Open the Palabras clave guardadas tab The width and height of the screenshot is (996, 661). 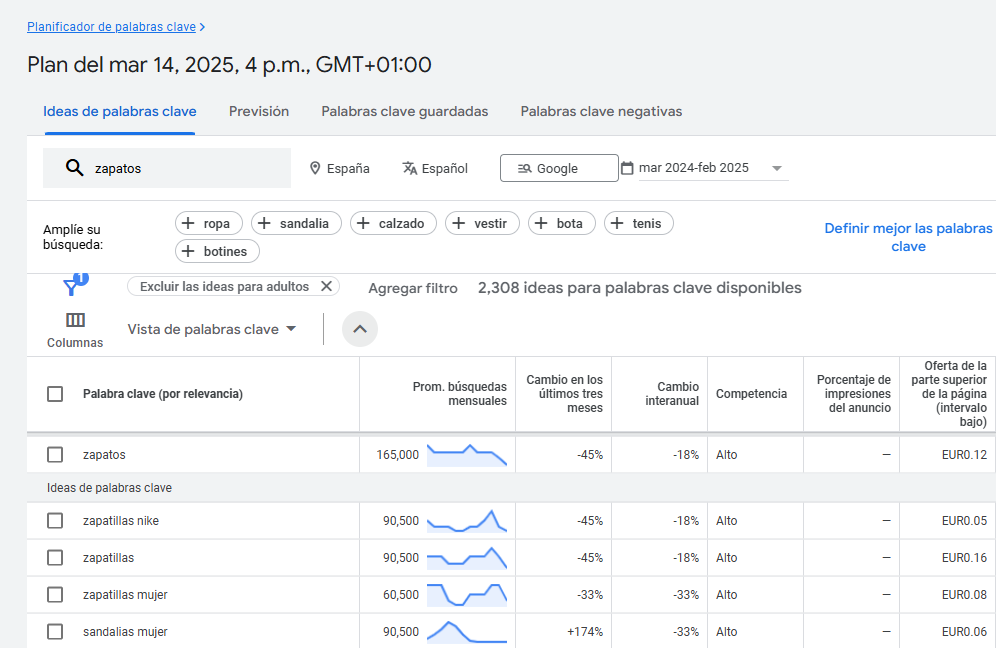point(405,112)
